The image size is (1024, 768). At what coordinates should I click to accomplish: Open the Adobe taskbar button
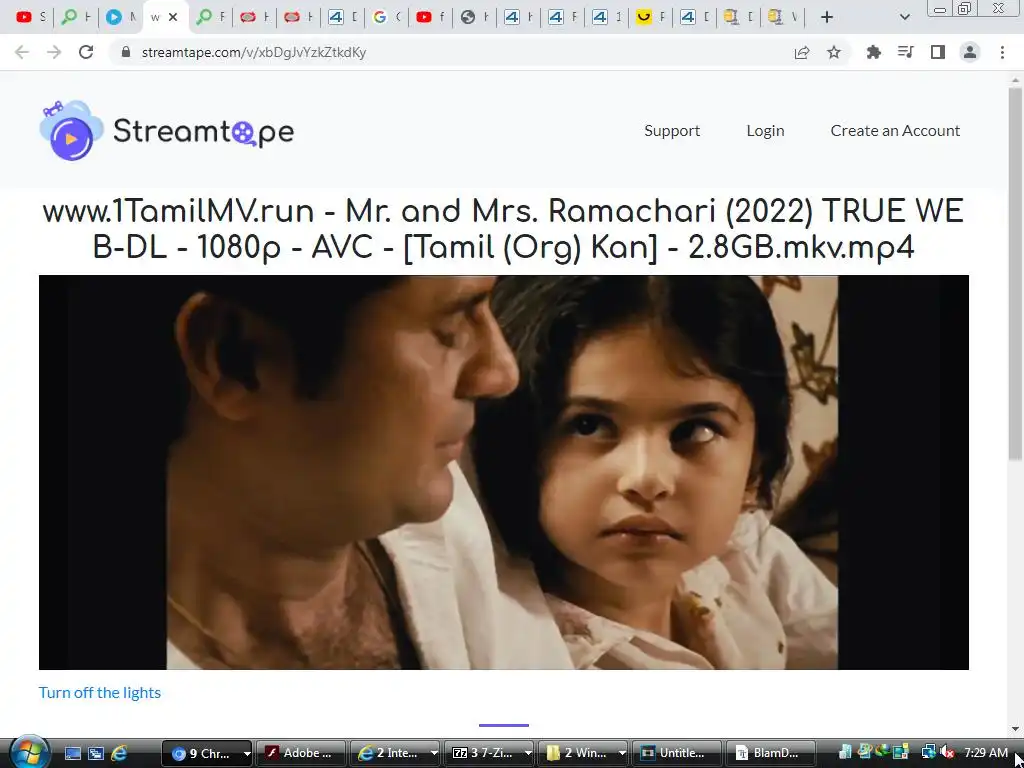pos(300,753)
